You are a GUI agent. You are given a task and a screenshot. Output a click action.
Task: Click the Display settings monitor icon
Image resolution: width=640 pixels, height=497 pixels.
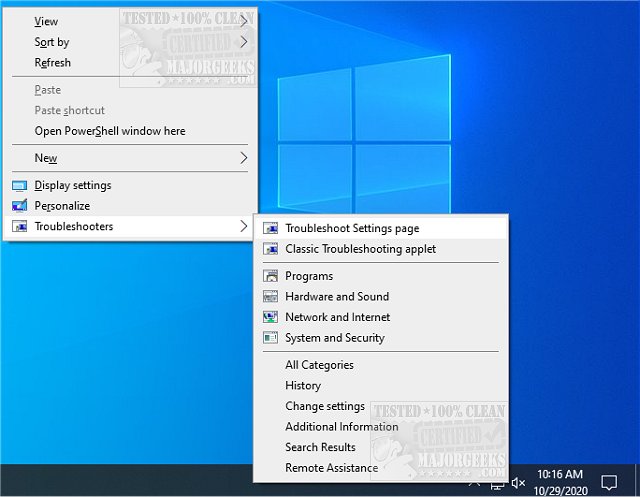tap(19, 186)
